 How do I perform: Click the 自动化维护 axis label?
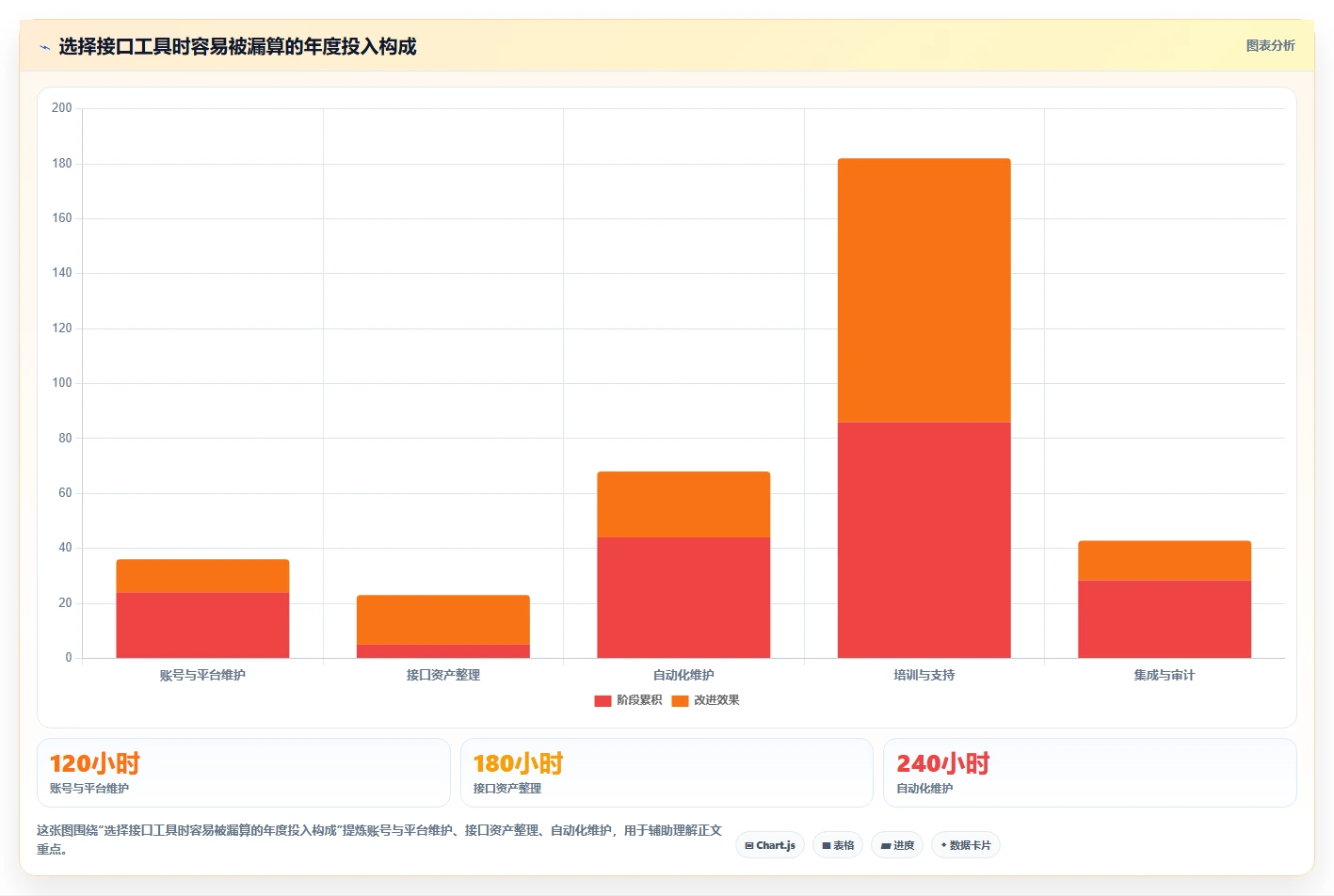[683, 675]
